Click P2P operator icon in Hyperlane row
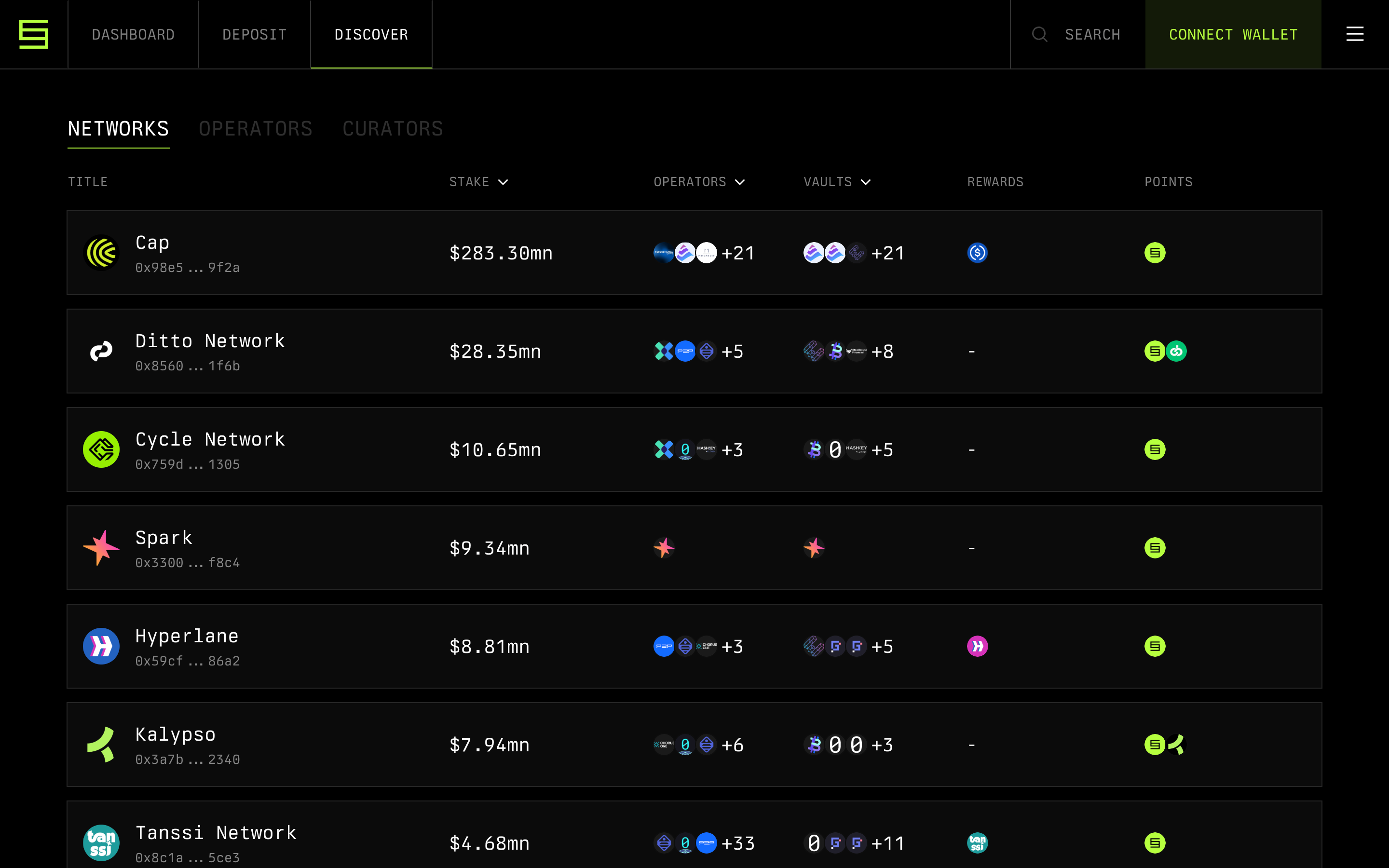The height and width of the screenshot is (868, 1389). [x=664, y=646]
